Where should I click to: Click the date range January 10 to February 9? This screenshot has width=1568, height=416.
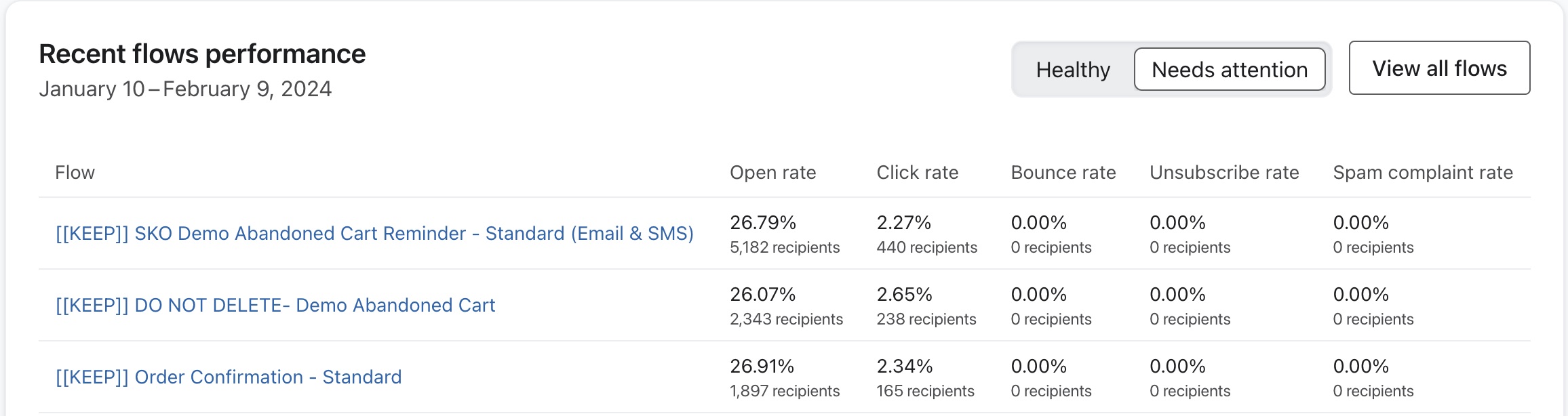185,89
